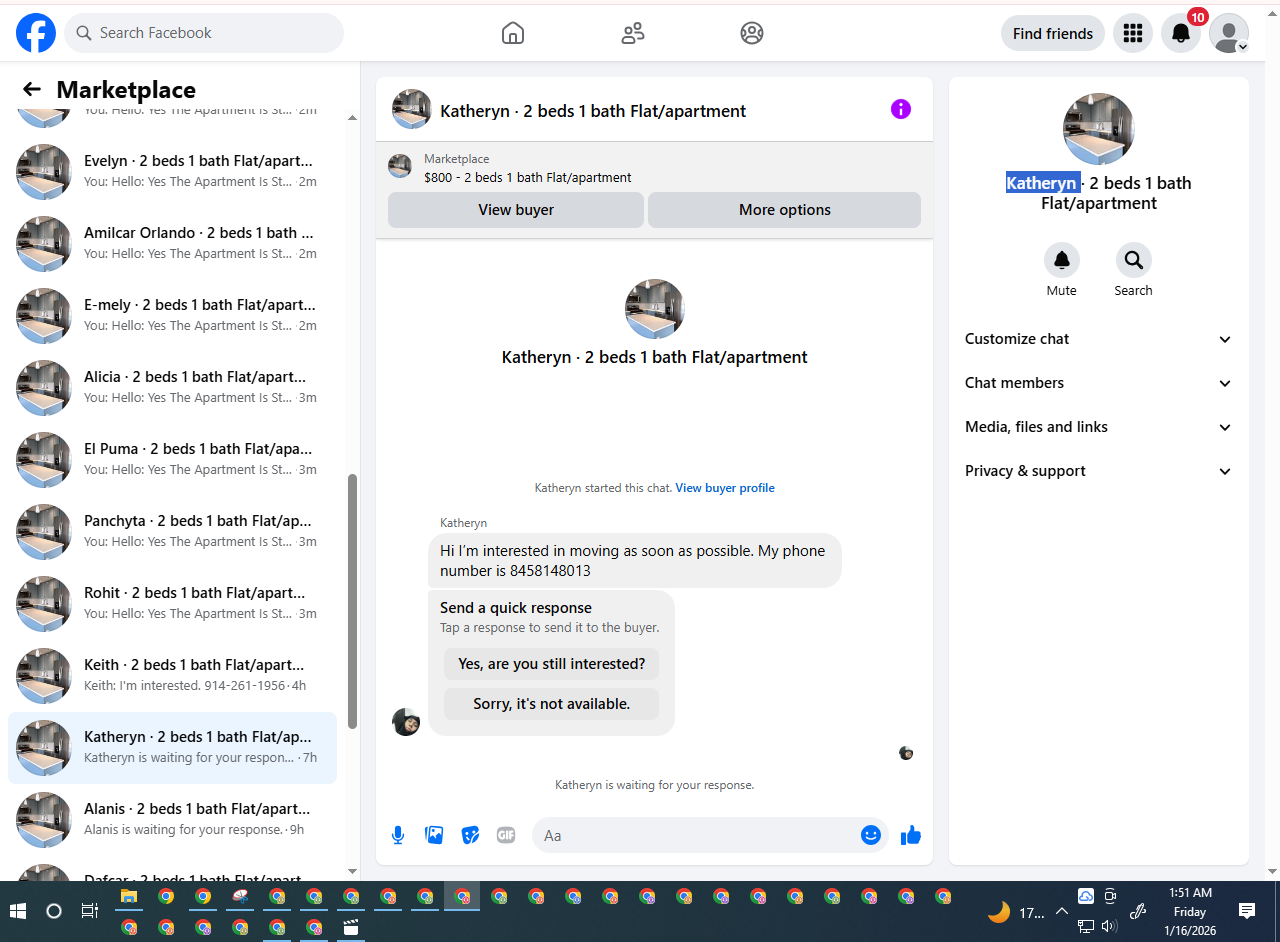The image size is (1280, 942).
Task: Open Amilcar Orlando conversation
Action: [x=172, y=243]
